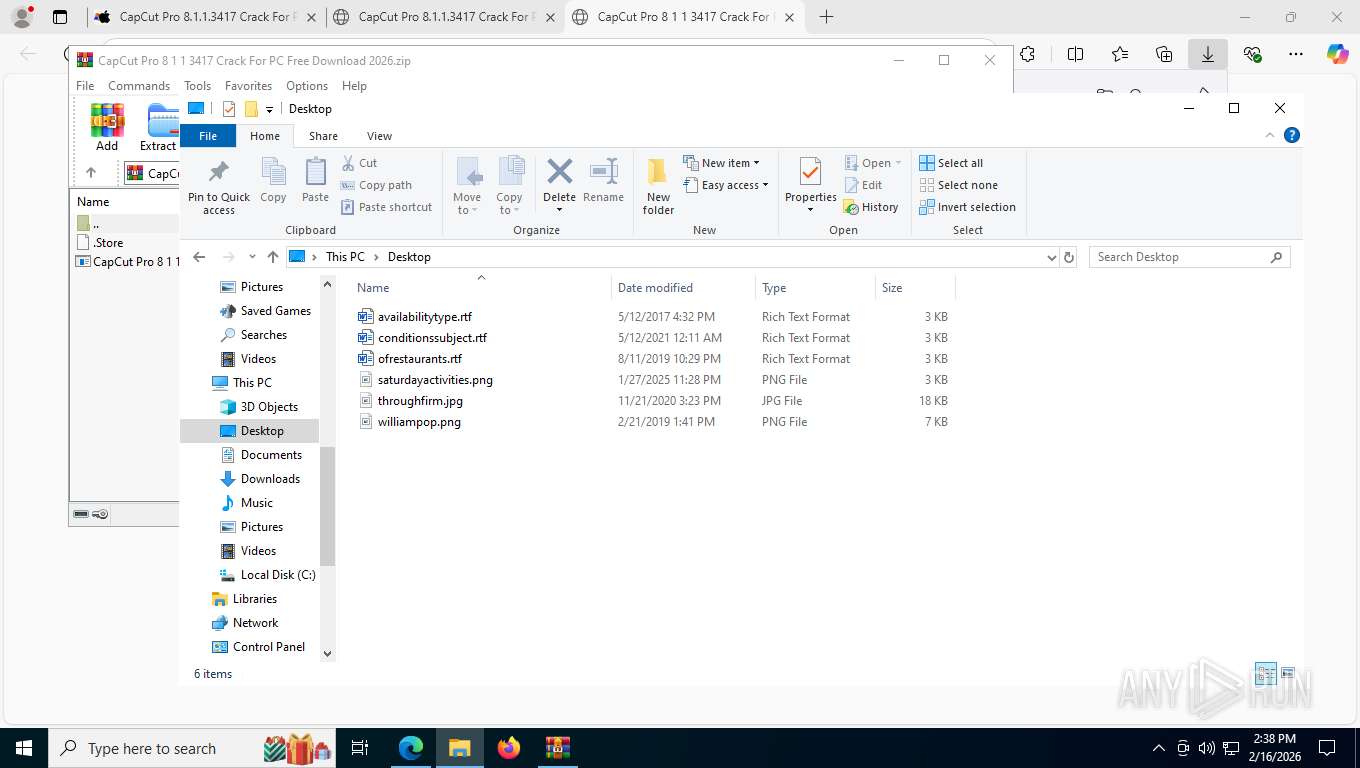Viewport: 1360px width, 768px height.
Task: Collapse the Explorer ribbon with chevron
Action: point(1270,135)
